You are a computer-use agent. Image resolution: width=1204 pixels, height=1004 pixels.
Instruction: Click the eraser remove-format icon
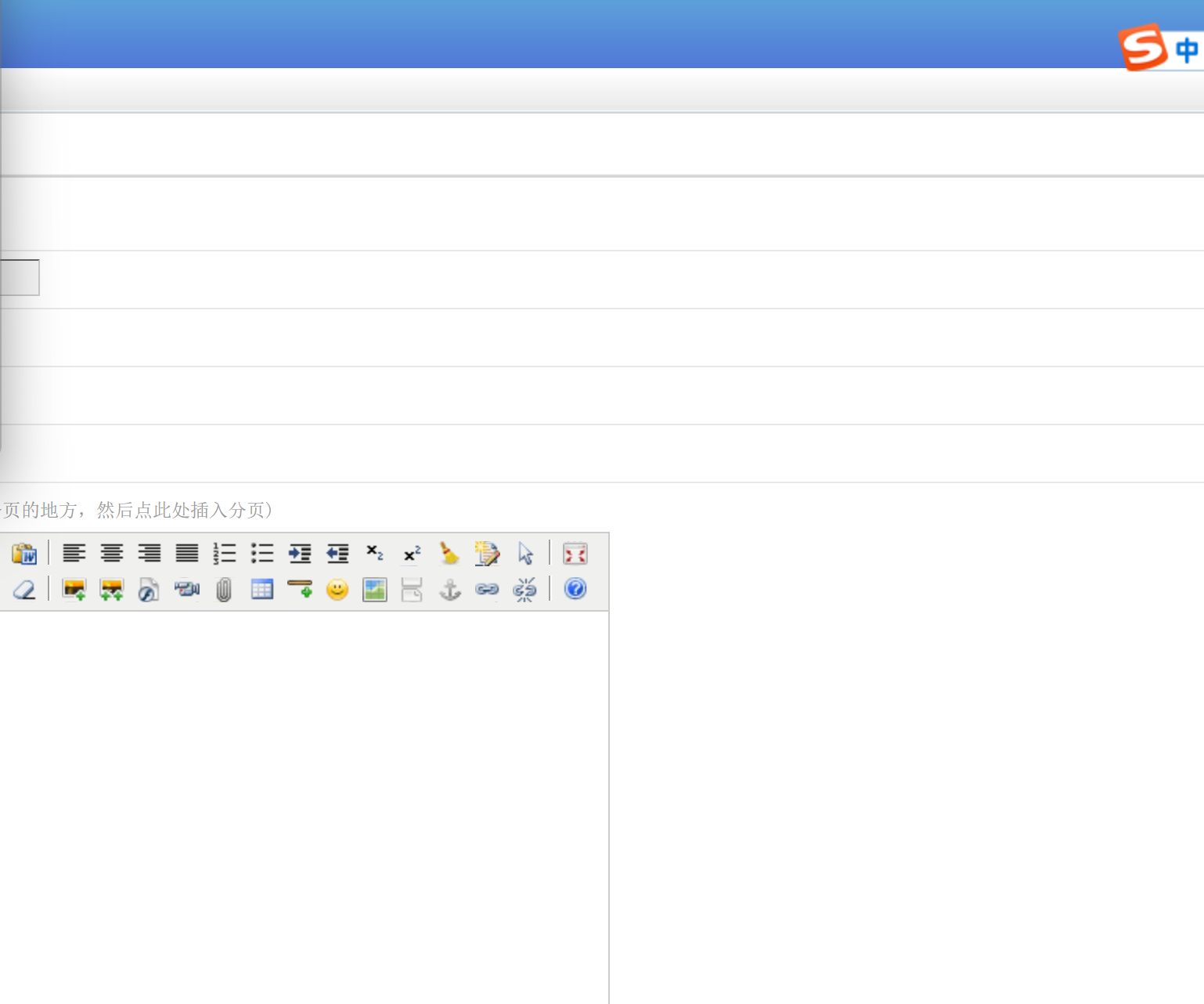pyautogui.click(x=24, y=590)
